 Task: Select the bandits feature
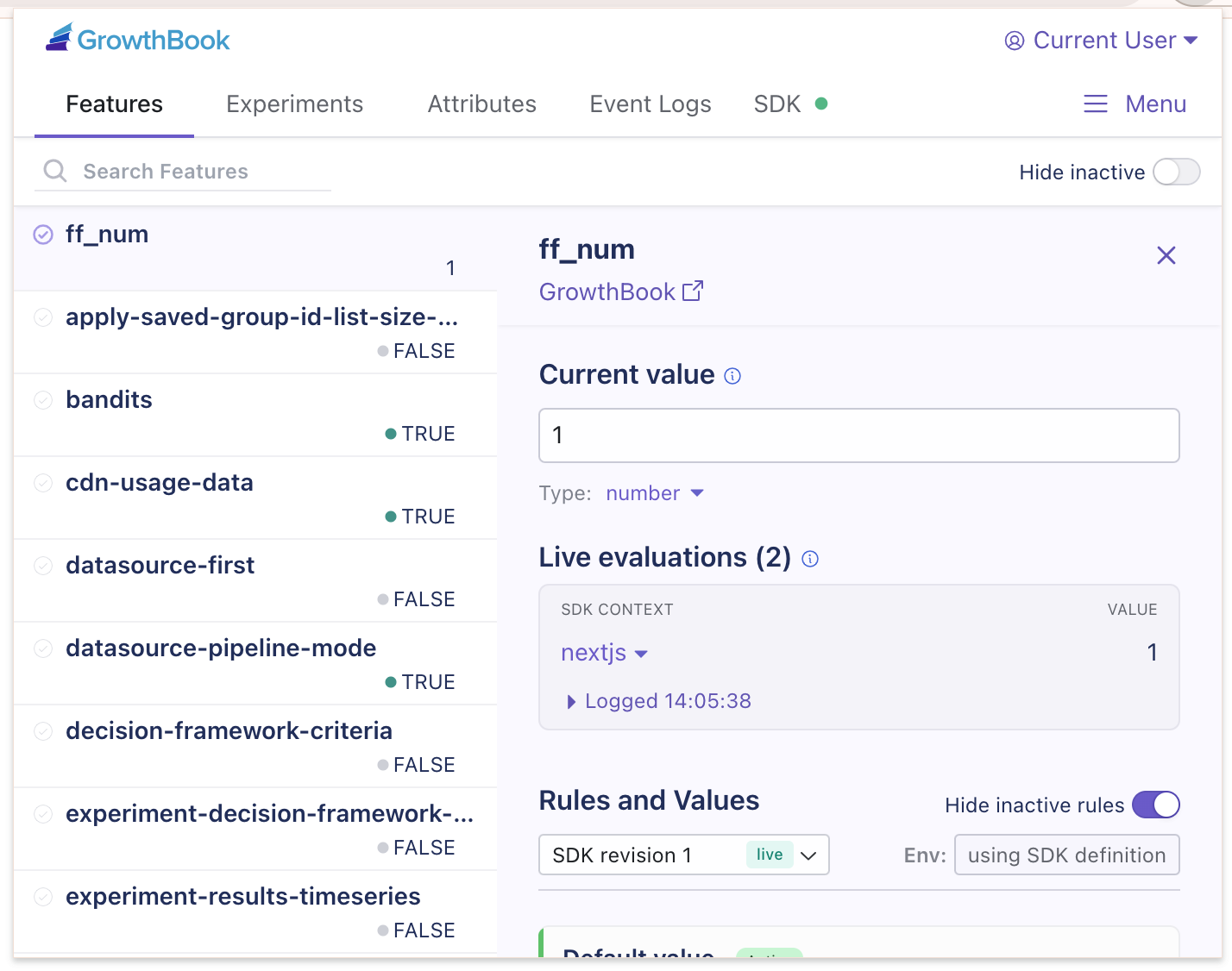(x=255, y=416)
